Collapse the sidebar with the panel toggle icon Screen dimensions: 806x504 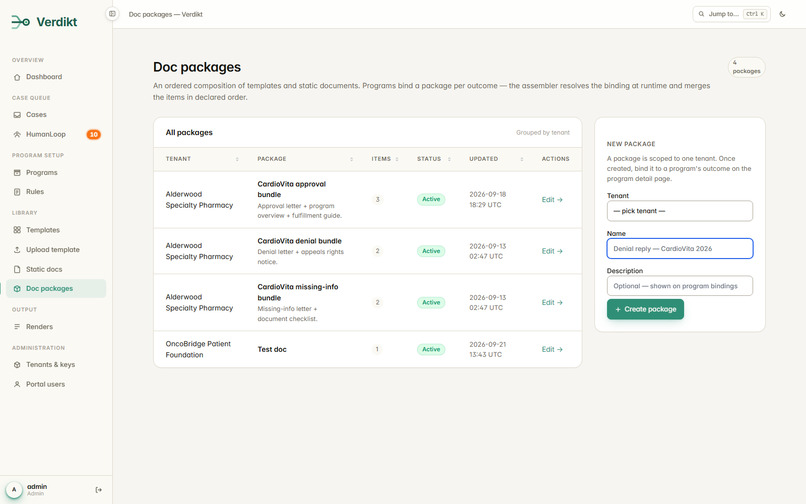pyautogui.click(x=112, y=14)
